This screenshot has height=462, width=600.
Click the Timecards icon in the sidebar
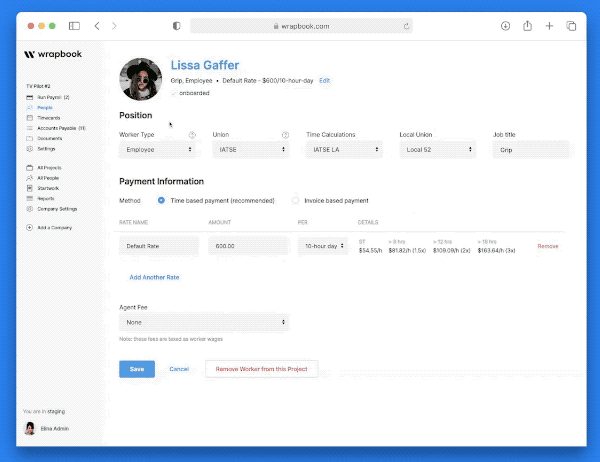coord(29,118)
